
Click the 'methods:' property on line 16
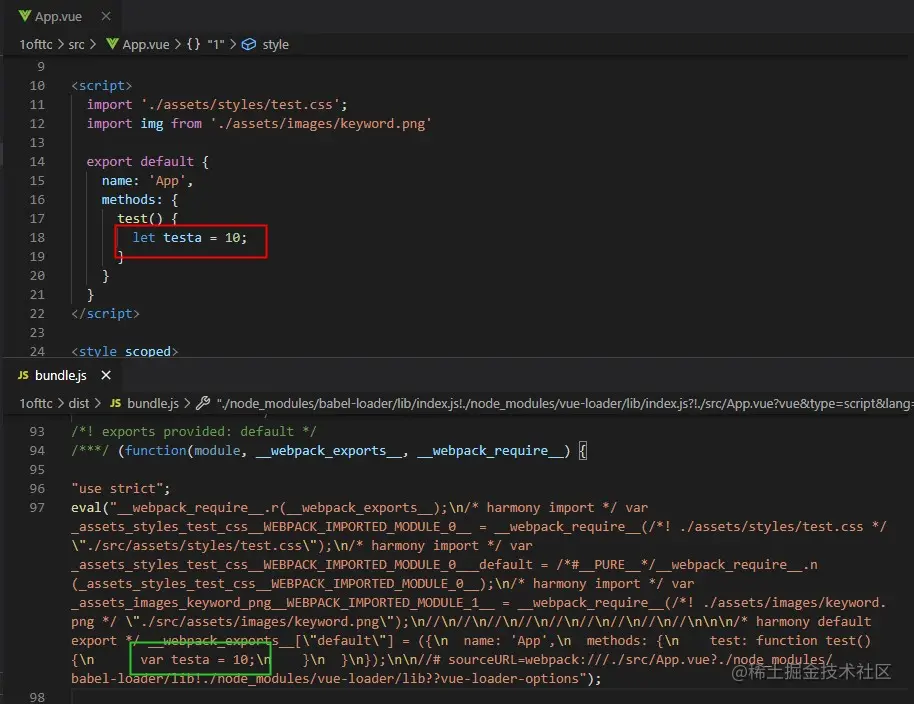point(132,199)
